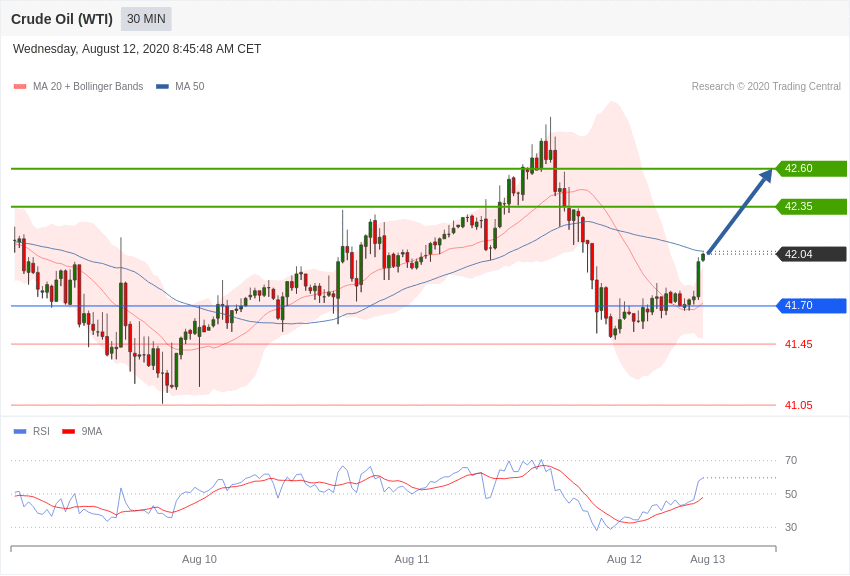This screenshot has width=850, height=576.
Task: Click the MA 20 + Bollinger Bands legend label
Action: (88, 86)
